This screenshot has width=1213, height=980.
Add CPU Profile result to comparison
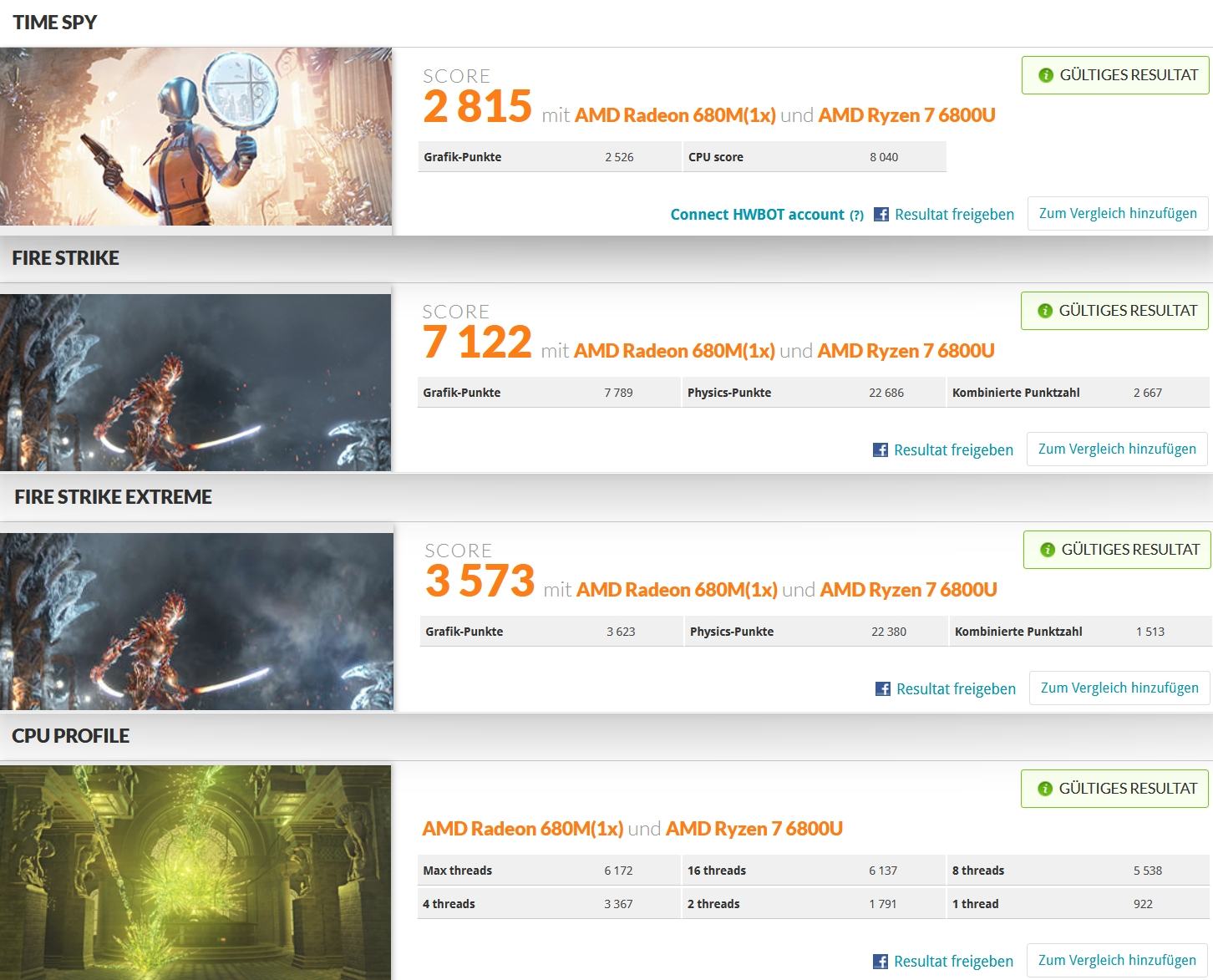[1117, 961]
